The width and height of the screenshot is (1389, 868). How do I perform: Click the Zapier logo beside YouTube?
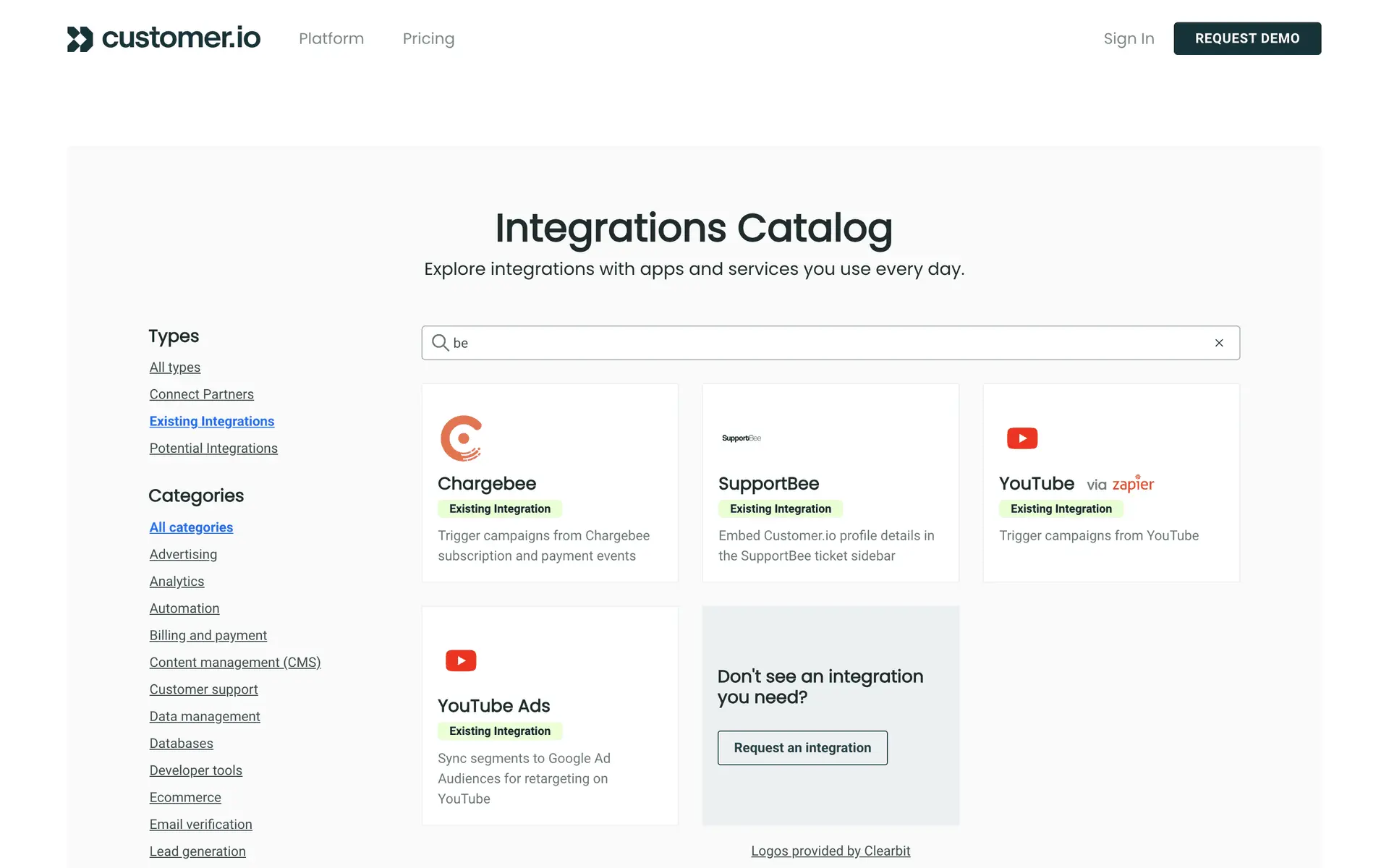pyautogui.click(x=1133, y=484)
